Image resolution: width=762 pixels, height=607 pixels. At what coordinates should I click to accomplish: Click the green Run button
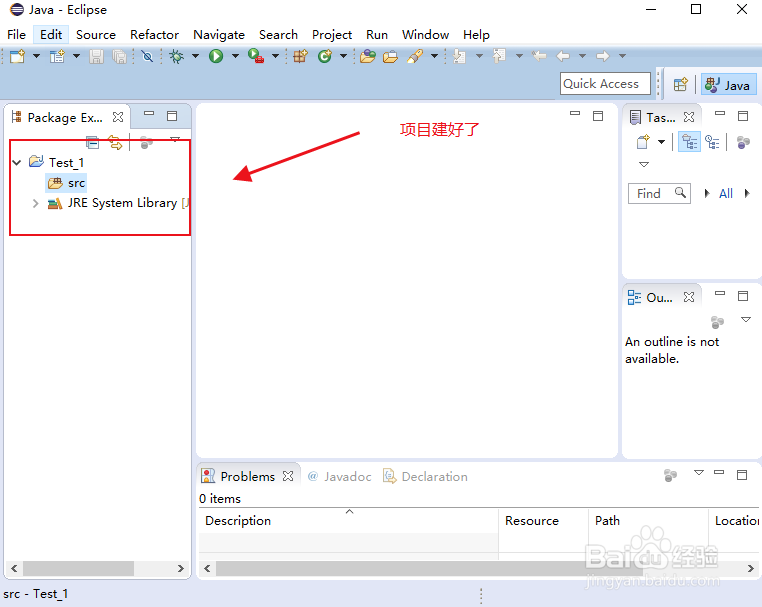click(x=216, y=56)
